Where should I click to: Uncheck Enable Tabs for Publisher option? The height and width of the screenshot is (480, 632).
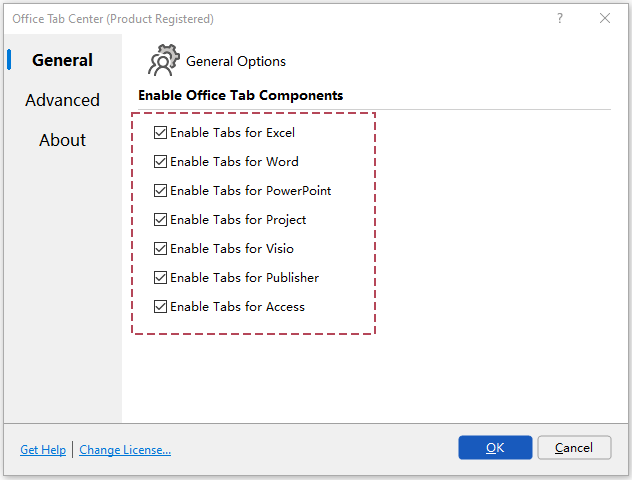coord(161,278)
